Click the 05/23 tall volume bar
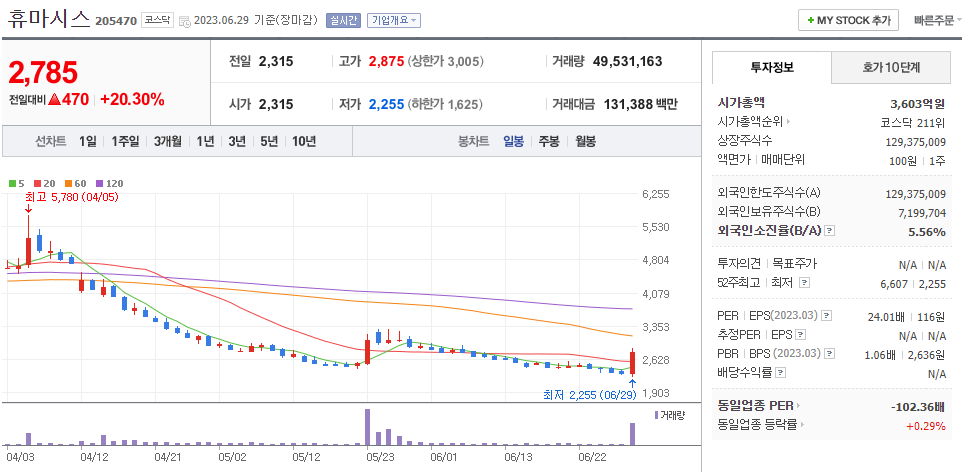This screenshot has height=472, width=965. click(367, 427)
